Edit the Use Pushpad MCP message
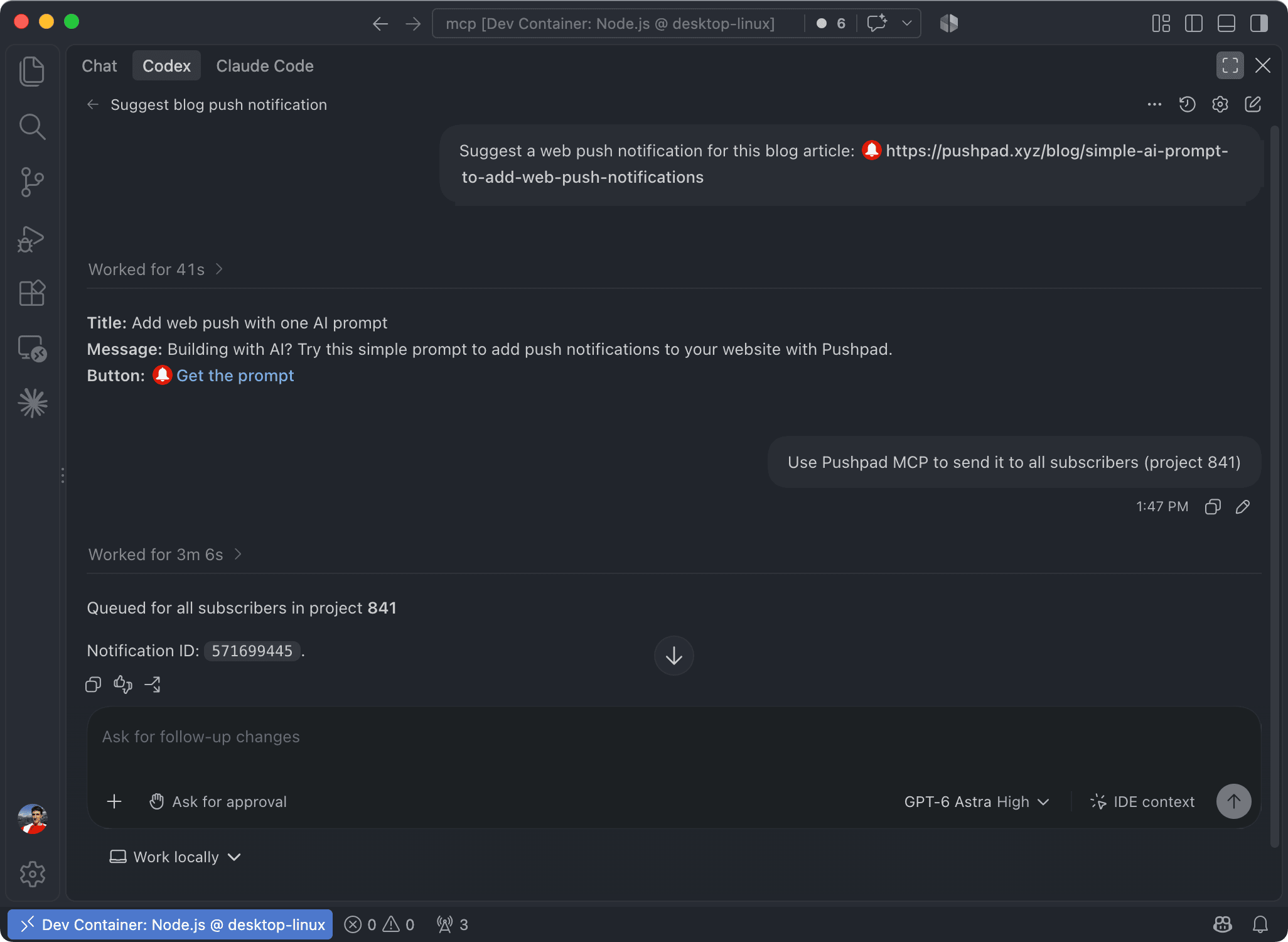This screenshot has width=1288, height=942. click(x=1243, y=507)
